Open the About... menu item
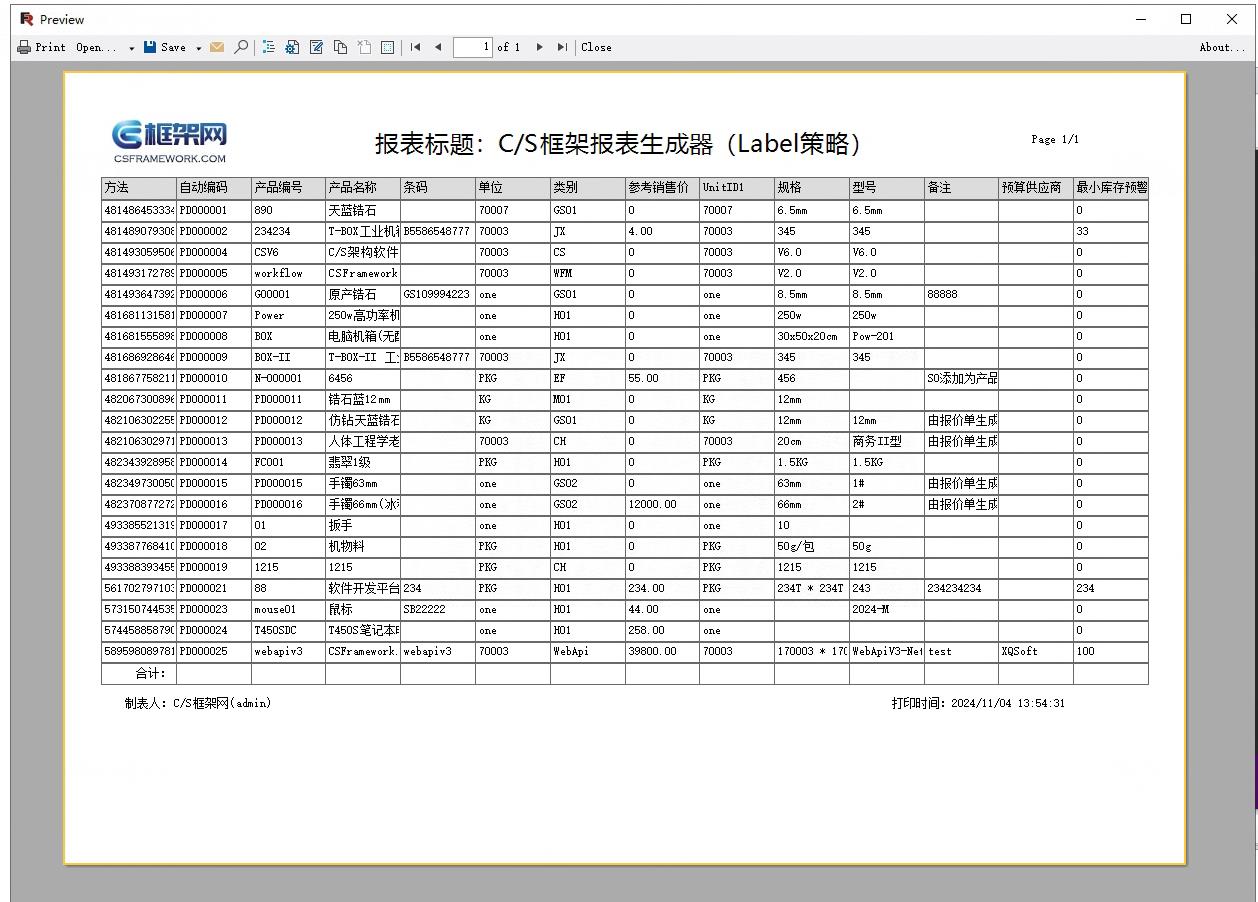Screen dimensions: 1258x902 click(1222, 47)
